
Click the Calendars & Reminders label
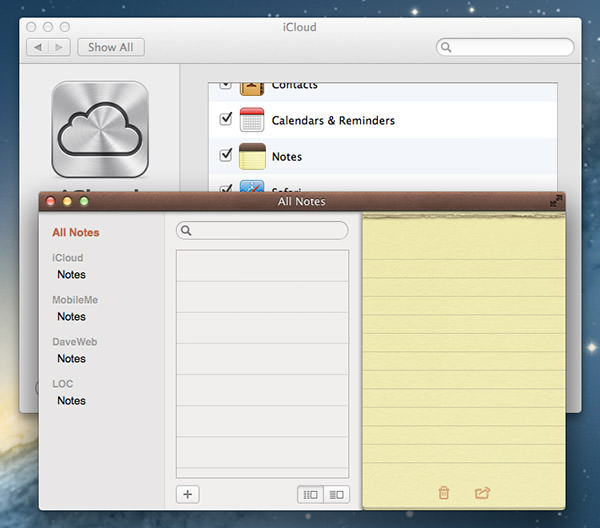point(333,121)
